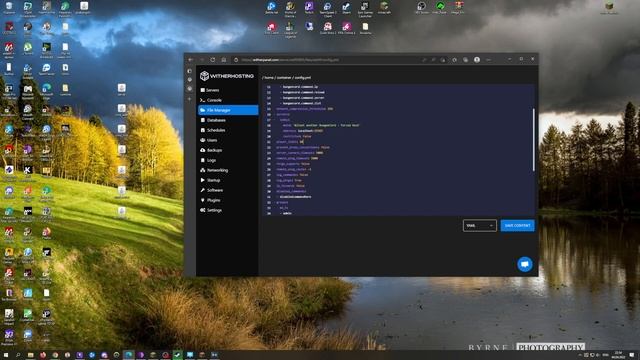Open File Explorer from taskbar
Viewport: 640px width, 360px height.
point(30,355)
